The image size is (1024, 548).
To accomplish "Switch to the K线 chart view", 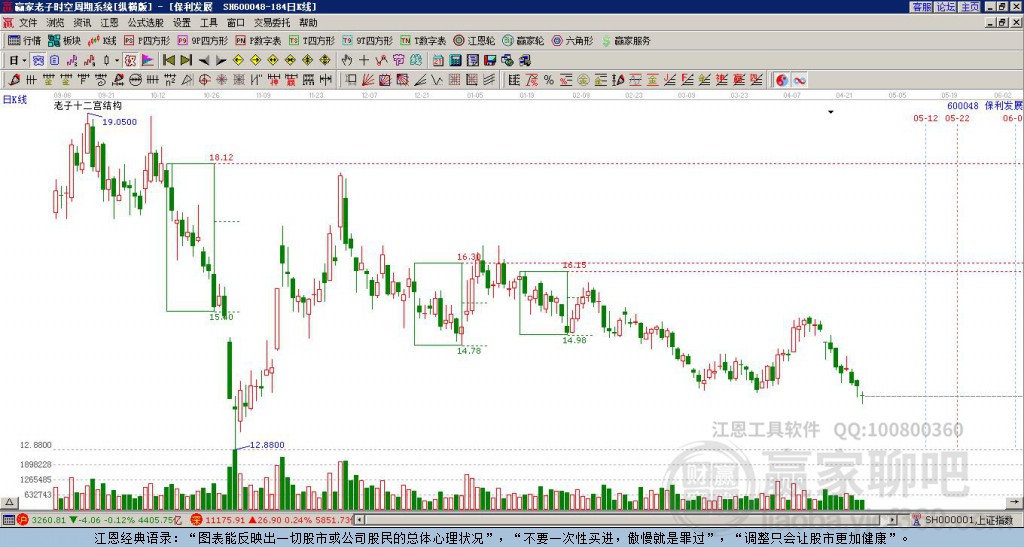I will pyautogui.click(x=102, y=40).
